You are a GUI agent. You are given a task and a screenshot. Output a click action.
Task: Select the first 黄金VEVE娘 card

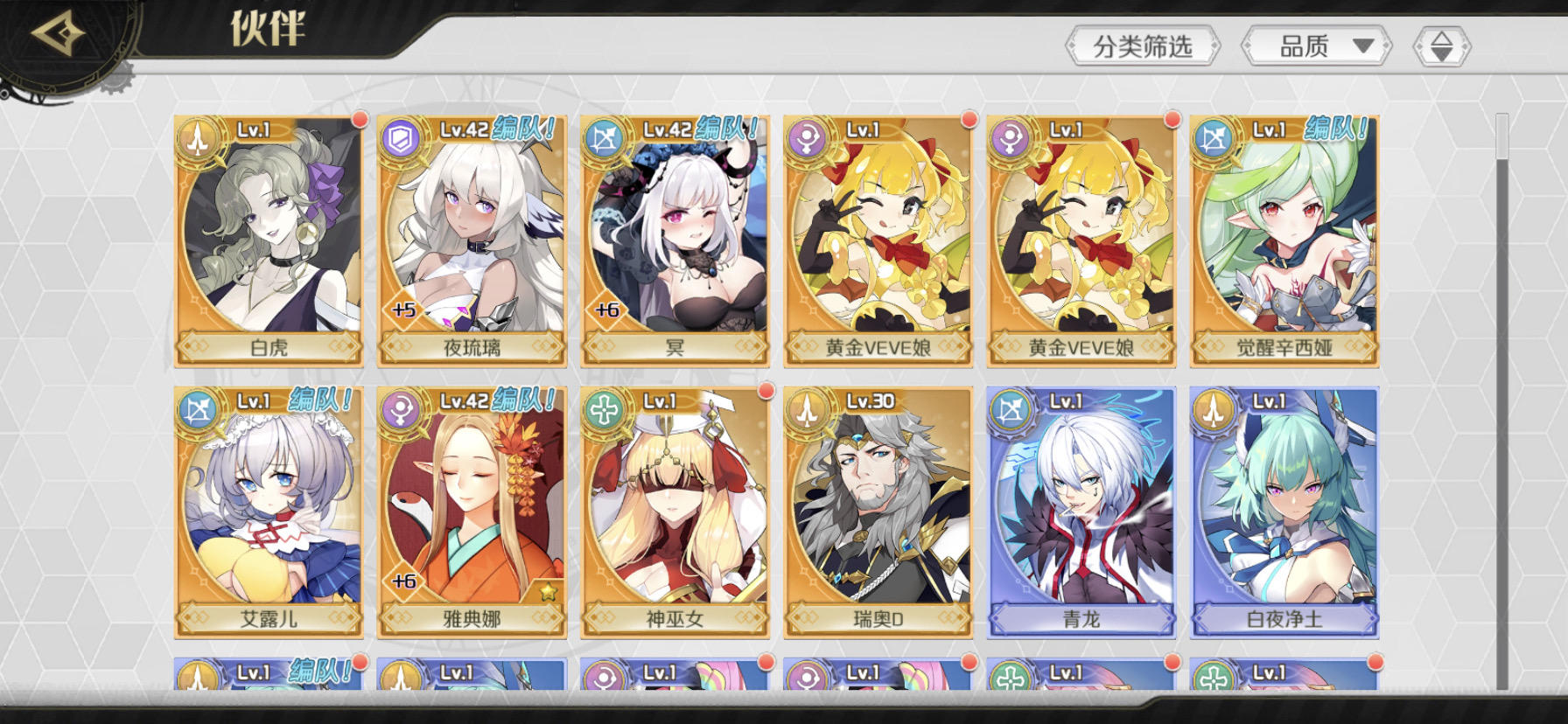point(878,240)
